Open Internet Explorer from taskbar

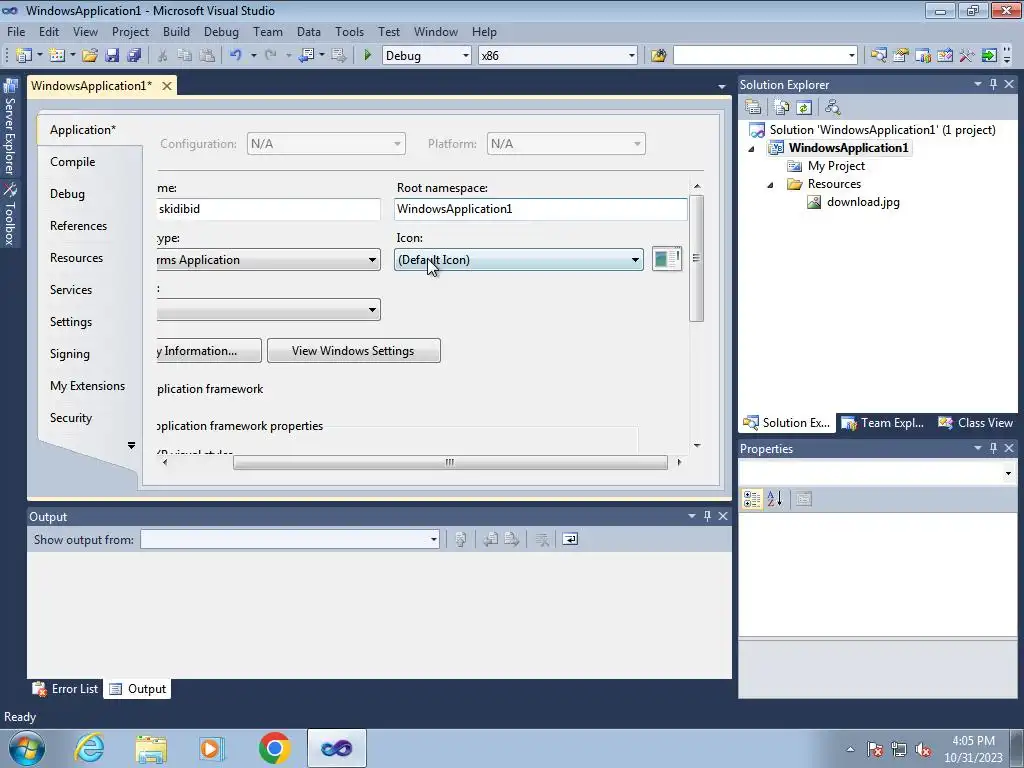click(89, 748)
